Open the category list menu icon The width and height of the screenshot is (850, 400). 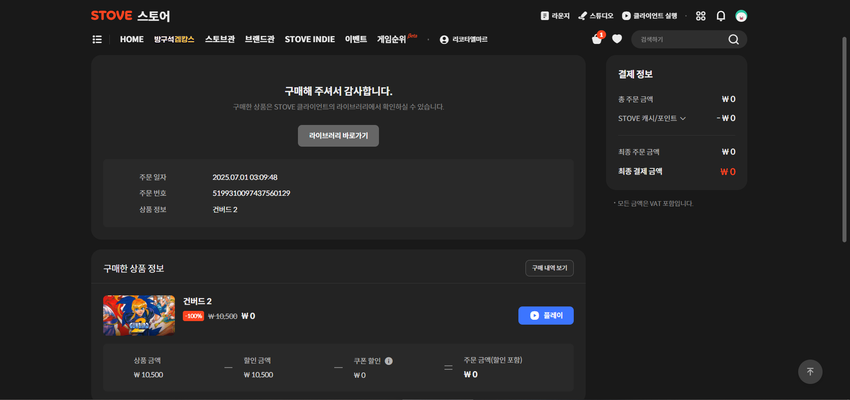click(97, 39)
